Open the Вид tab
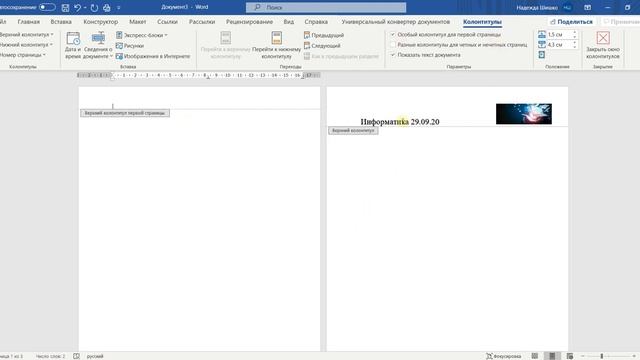This screenshot has height=360, width=640. (289, 22)
